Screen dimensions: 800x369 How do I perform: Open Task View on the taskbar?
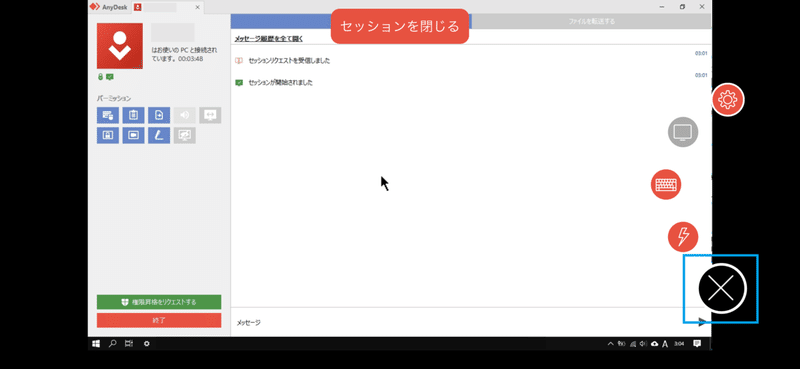129,344
